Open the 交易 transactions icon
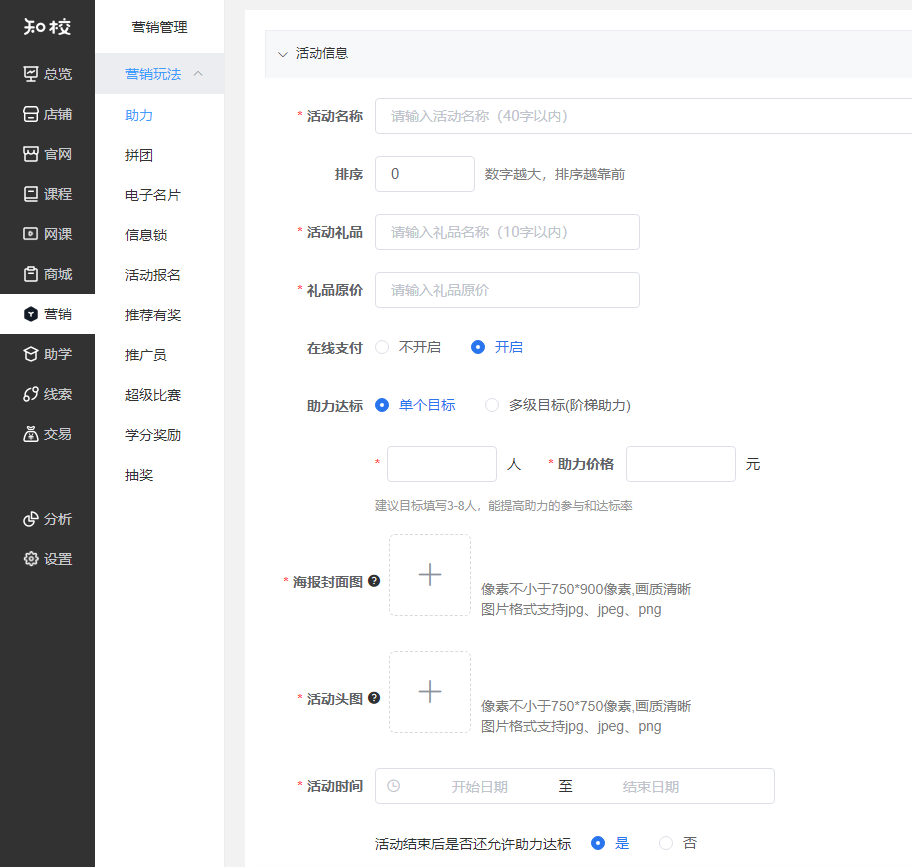Viewport: 912px width, 867px height. (31, 434)
